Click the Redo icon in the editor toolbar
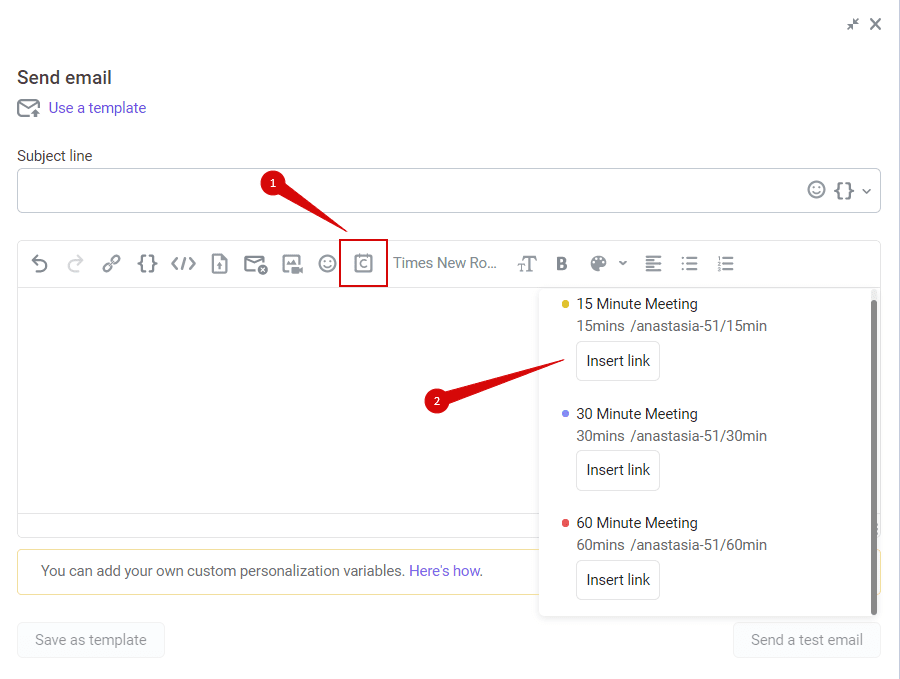Image resolution: width=900 pixels, height=679 pixels. 75,263
